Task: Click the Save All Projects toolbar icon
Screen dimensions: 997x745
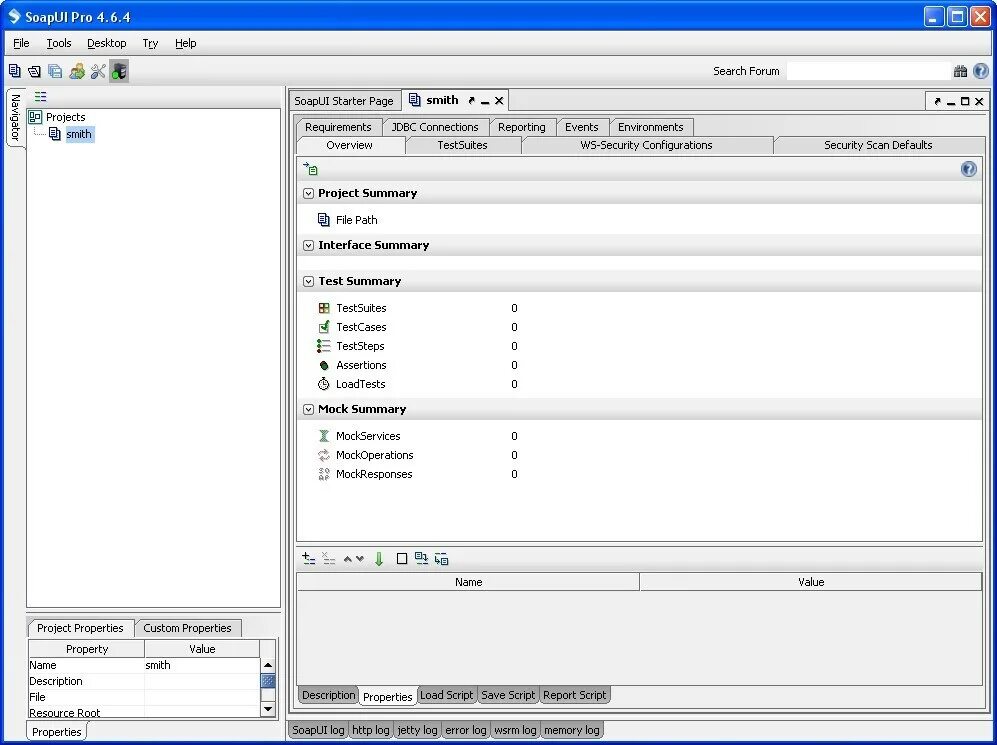Action: pyautogui.click(x=55, y=71)
